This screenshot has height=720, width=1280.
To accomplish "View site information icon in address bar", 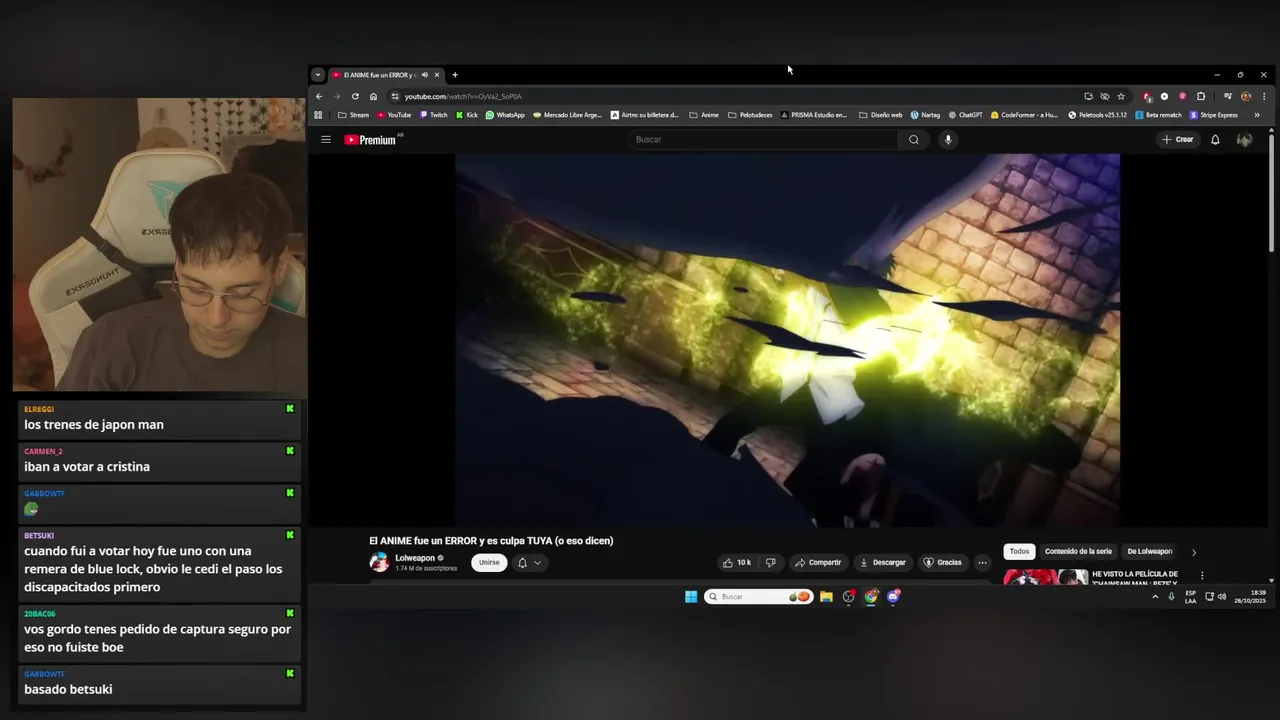I will point(395,97).
